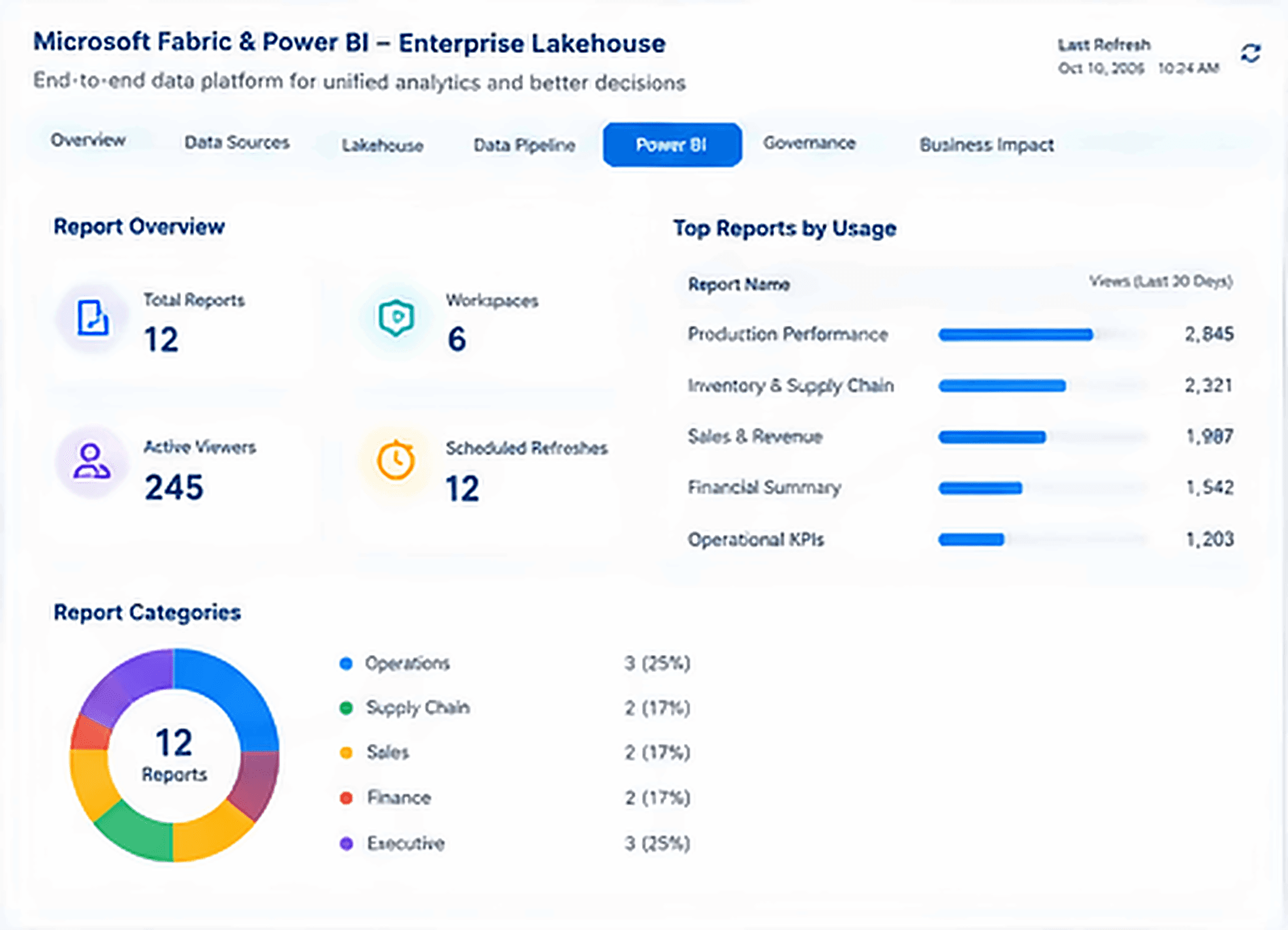The height and width of the screenshot is (930, 1288).
Task: Open the Production Performance report name
Action: [x=788, y=334]
